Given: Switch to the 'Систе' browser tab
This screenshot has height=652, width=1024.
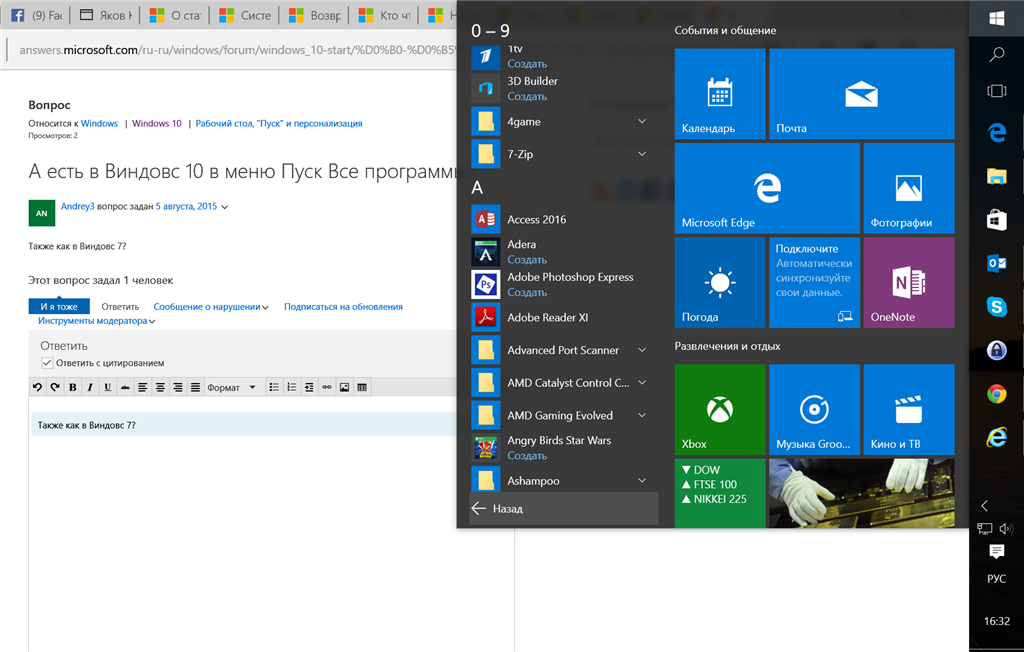Looking at the screenshot, I should click(245, 15).
